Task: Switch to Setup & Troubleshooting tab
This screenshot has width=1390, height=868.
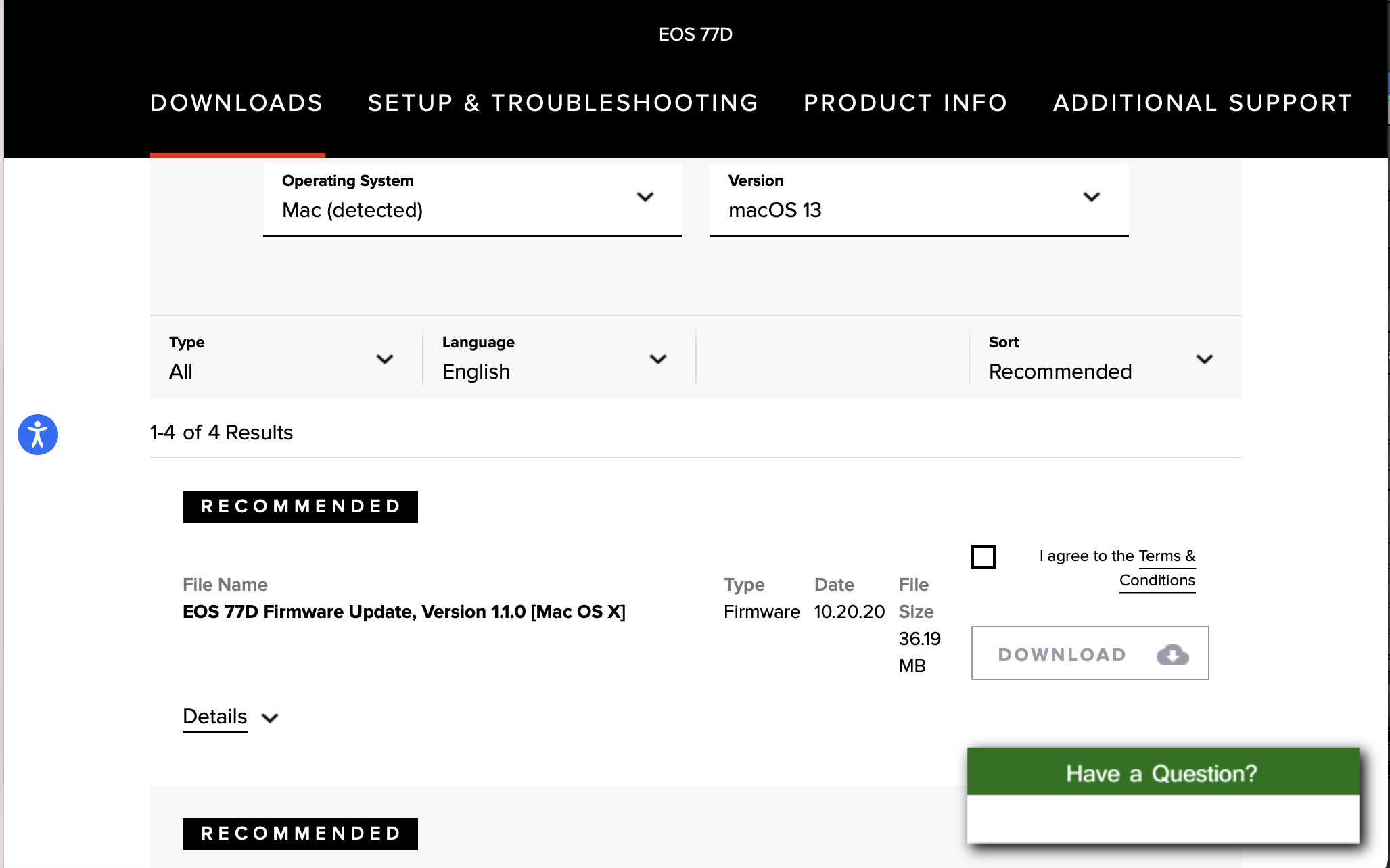Action: pos(563,103)
